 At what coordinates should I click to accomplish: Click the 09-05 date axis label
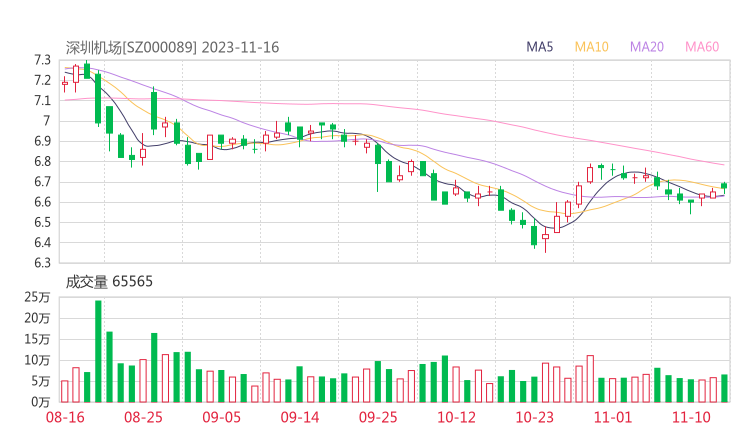click(221, 417)
